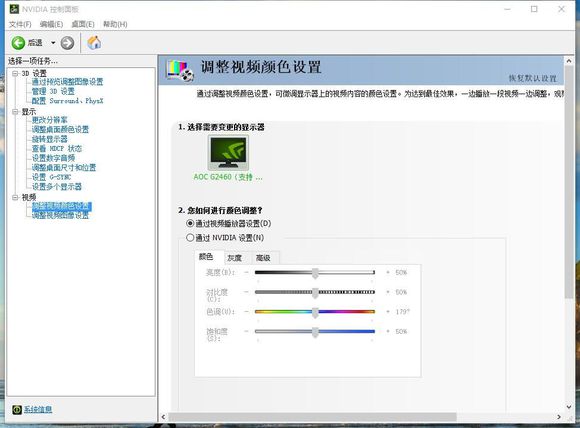Image resolution: width=580 pixels, height=428 pixels.
Task: Click the green Back arrow icon
Action: [18, 43]
